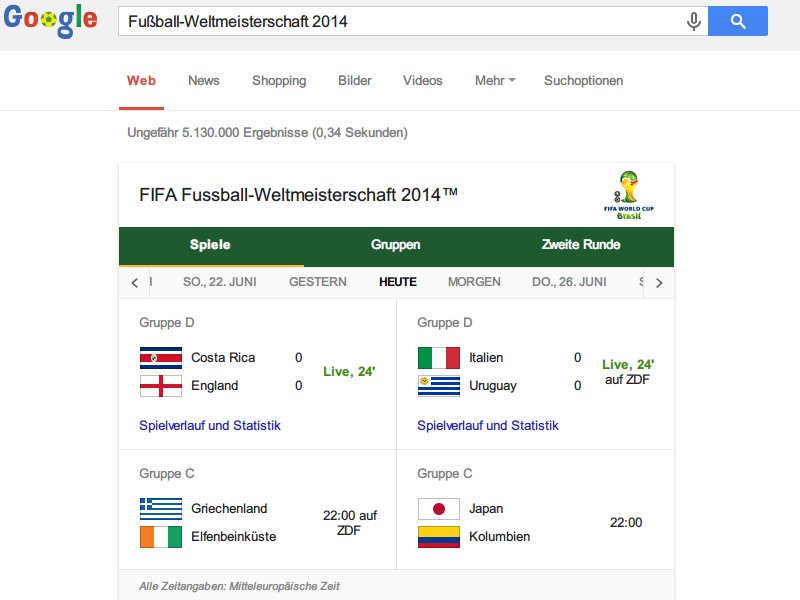Open Spielverlauf und Statistik for Italien–Uruguay

pyautogui.click(x=488, y=426)
